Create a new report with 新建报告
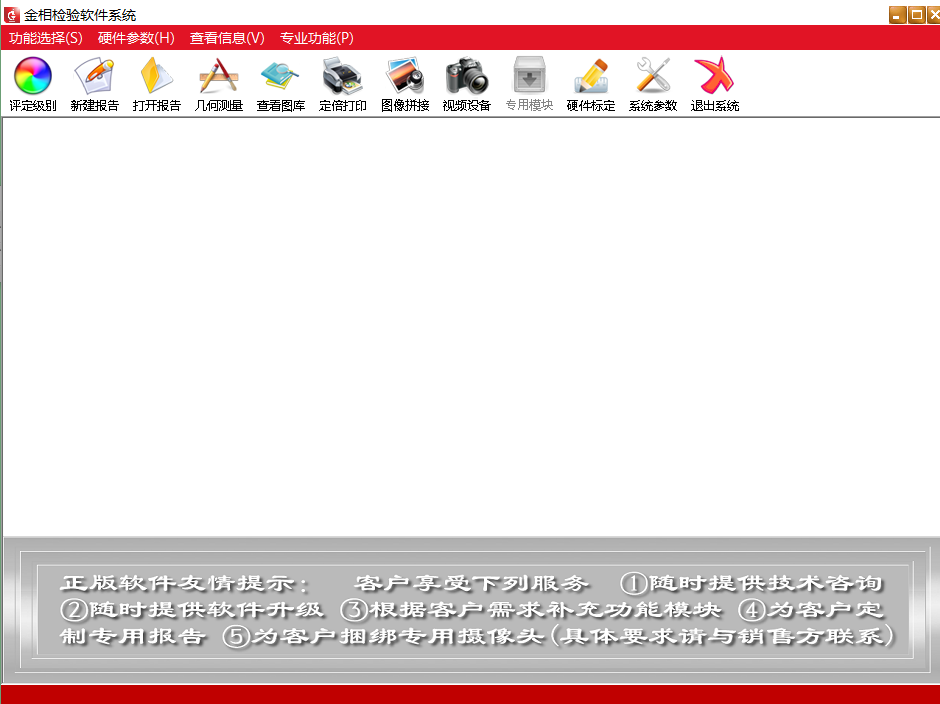The height and width of the screenshot is (704, 940). point(94,77)
